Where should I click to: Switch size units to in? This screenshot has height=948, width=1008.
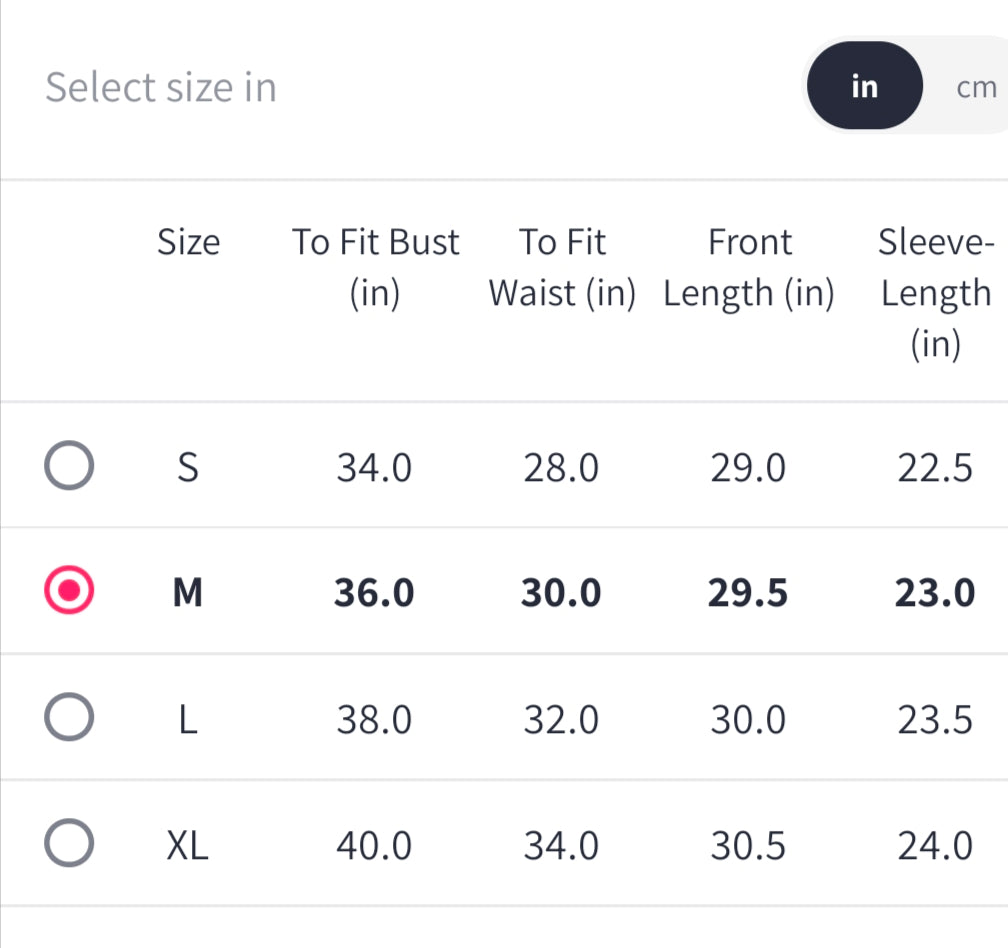click(864, 87)
